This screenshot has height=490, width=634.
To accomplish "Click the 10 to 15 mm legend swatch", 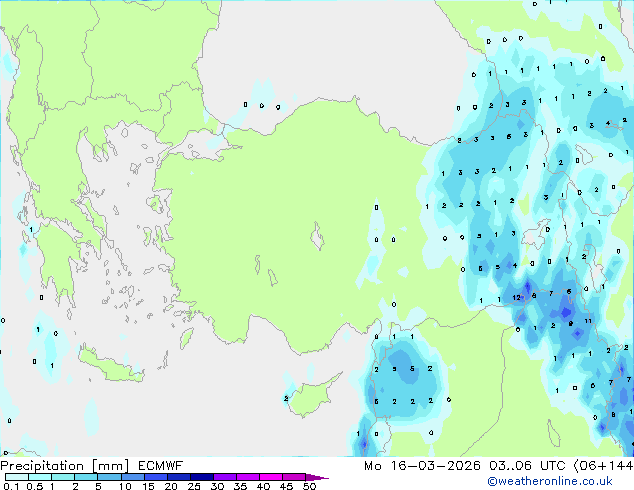I will [132, 477].
